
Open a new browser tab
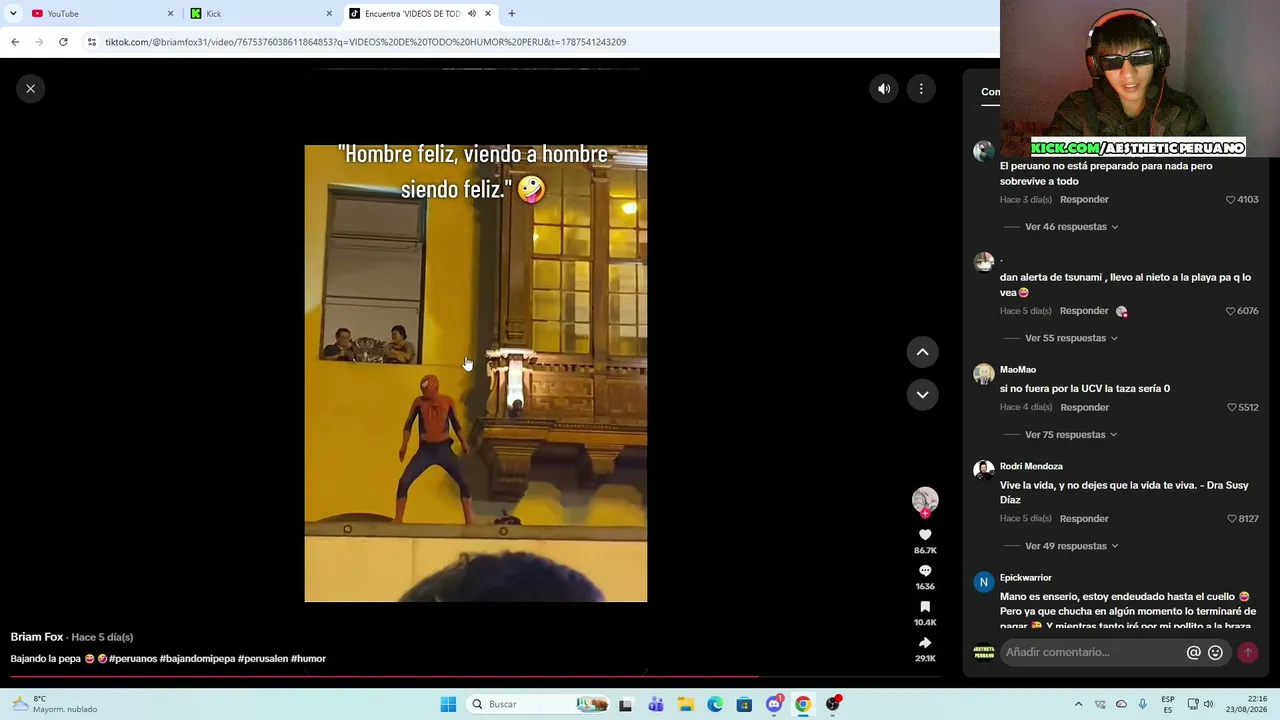pos(512,14)
